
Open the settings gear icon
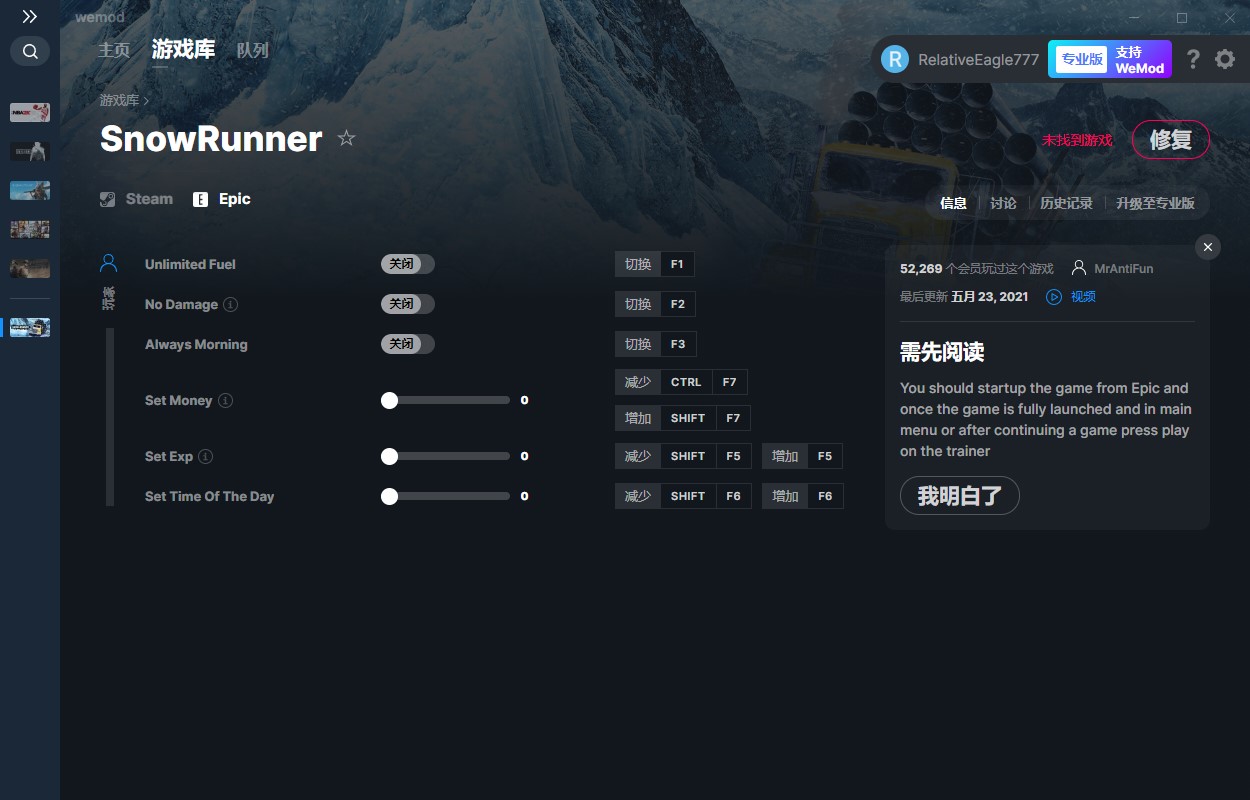tap(1225, 59)
